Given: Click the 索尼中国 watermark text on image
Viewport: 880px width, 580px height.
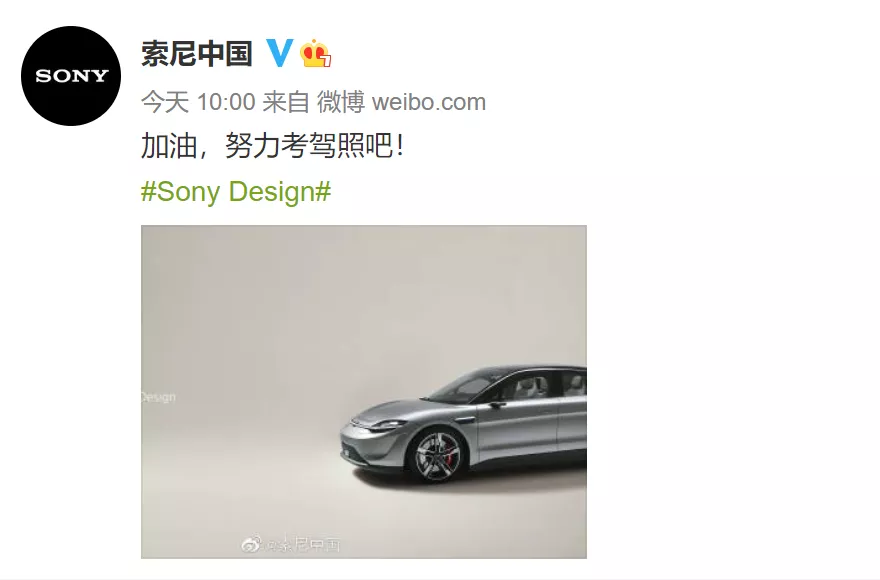Looking at the screenshot, I should pos(303,544).
